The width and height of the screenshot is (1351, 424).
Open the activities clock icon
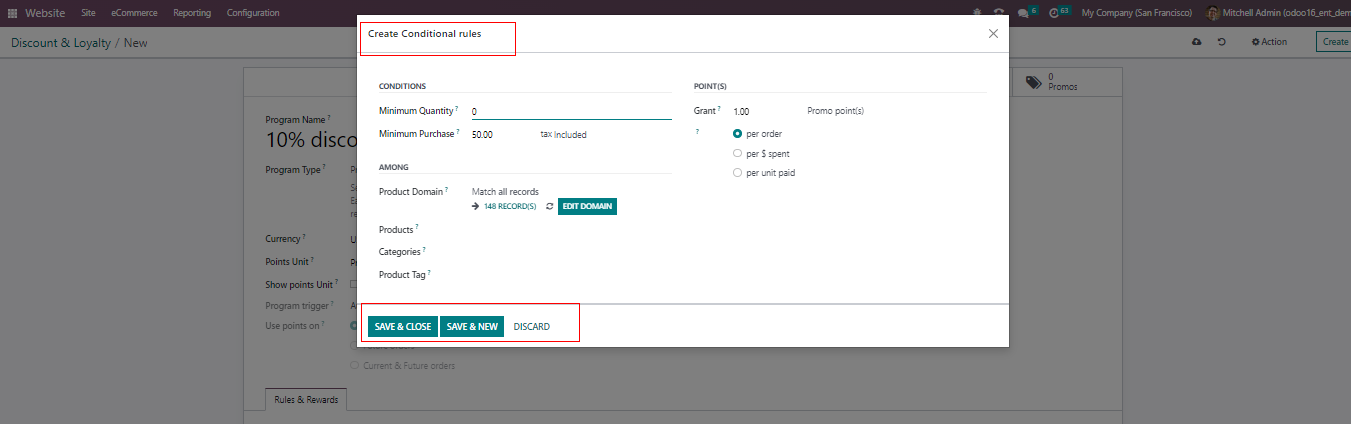point(1054,13)
